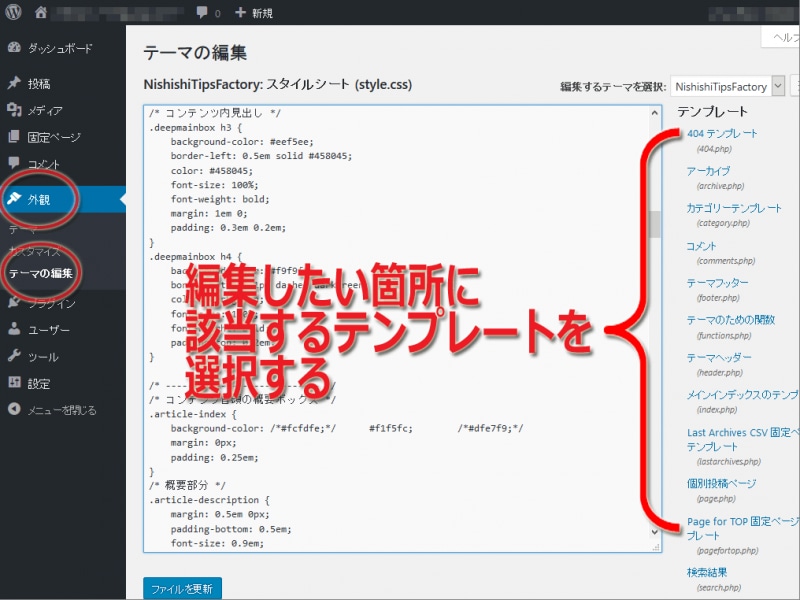Open 設定 menu in the sidebar

(x=39, y=384)
